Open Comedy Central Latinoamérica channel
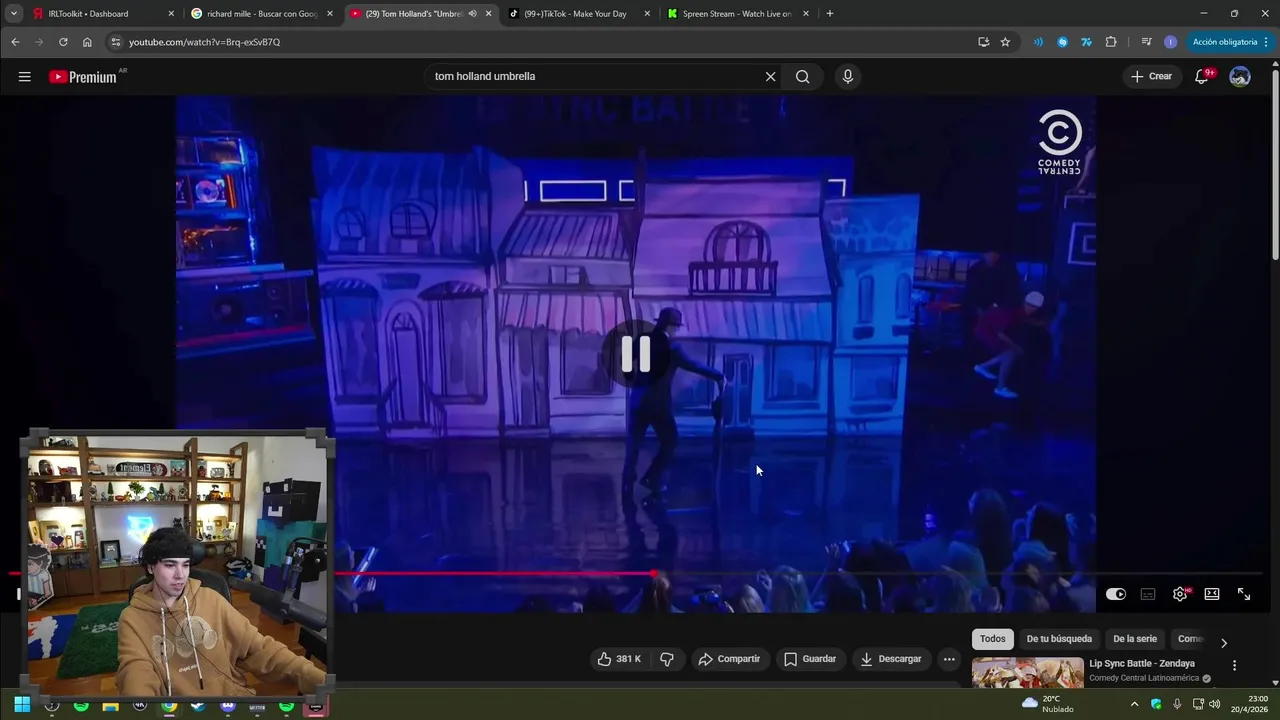The image size is (1280, 720). pos(1144,678)
